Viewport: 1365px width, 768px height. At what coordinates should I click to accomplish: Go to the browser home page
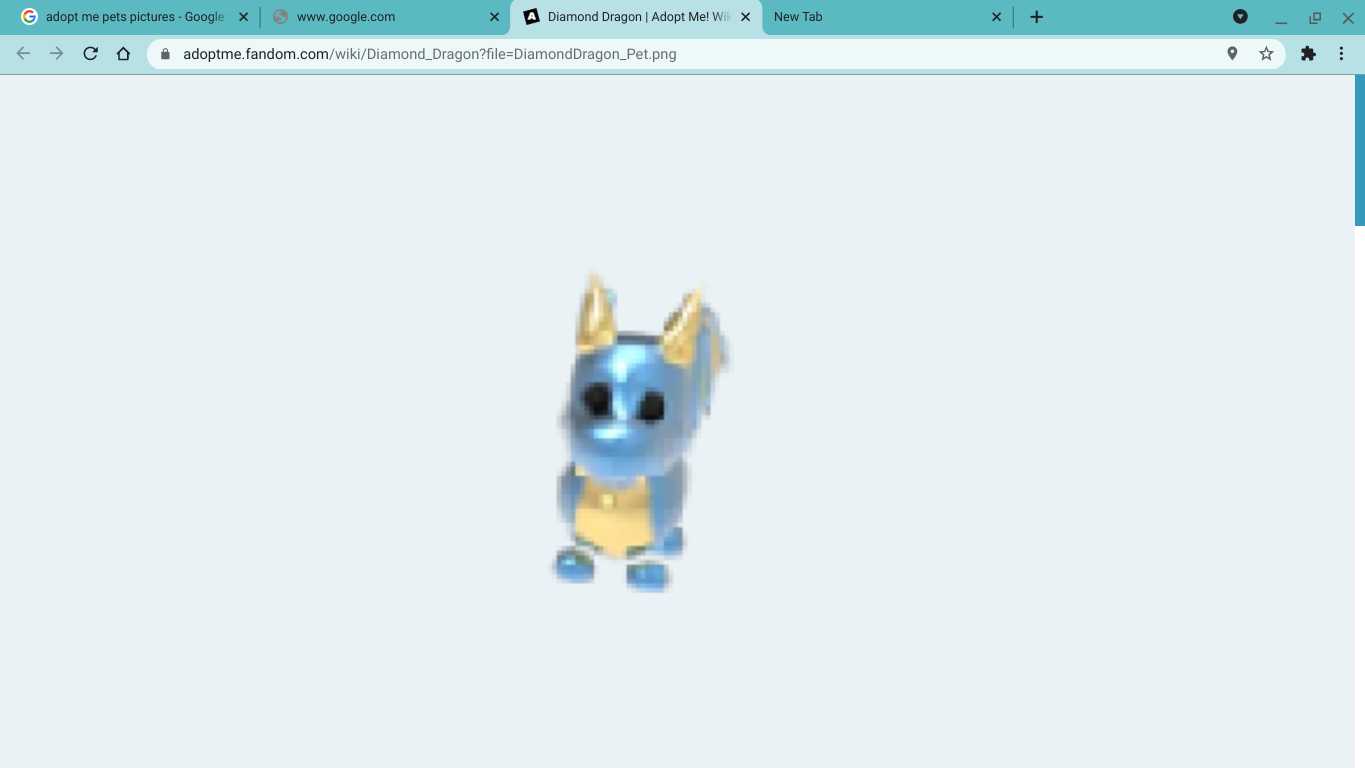coord(123,54)
